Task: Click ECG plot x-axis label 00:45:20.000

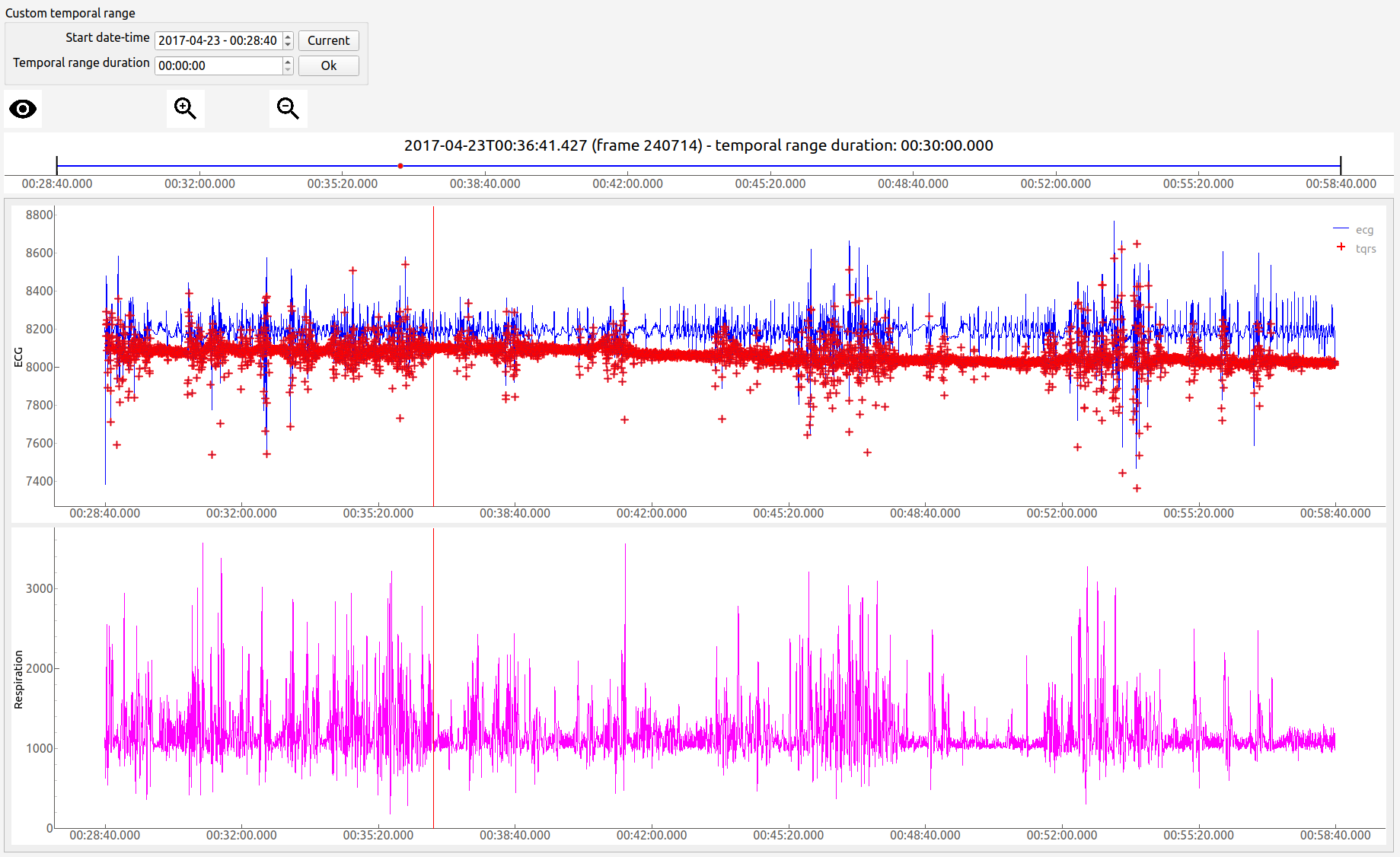Action: pos(788,513)
